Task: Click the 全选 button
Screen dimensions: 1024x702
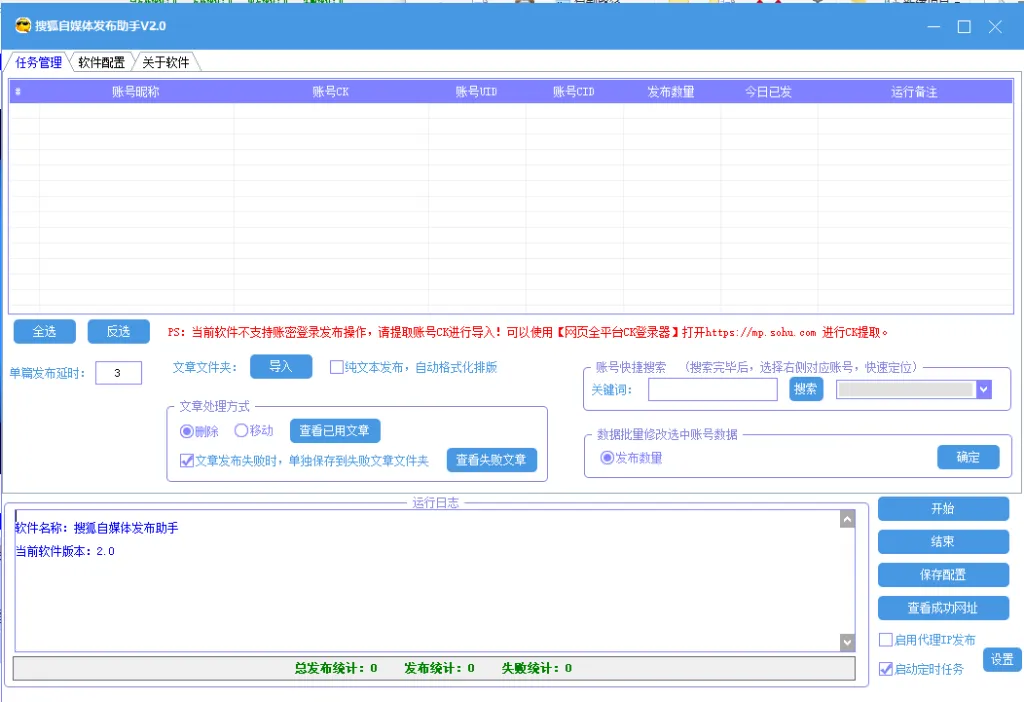Action: [x=44, y=332]
